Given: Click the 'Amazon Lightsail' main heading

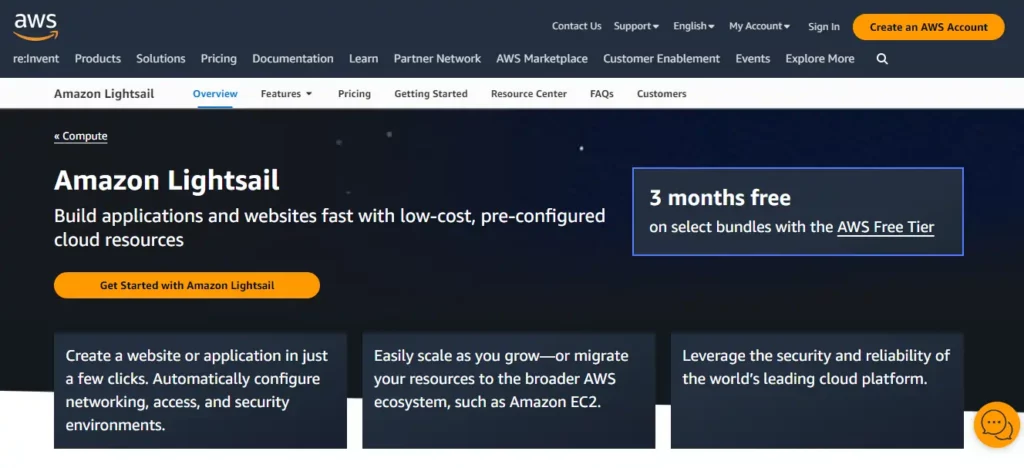Looking at the screenshot, I should 167,180.
